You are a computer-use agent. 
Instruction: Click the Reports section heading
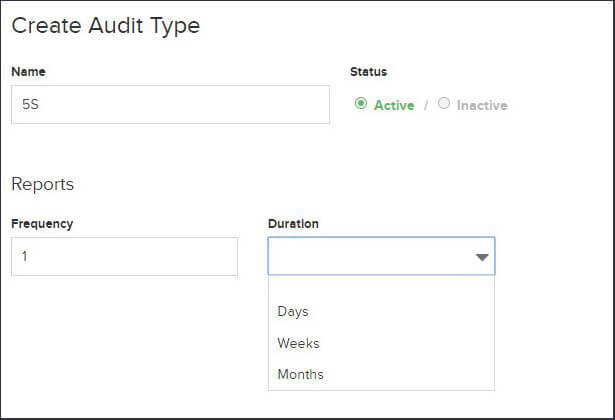pyautogui.click(x=42, y=184)
